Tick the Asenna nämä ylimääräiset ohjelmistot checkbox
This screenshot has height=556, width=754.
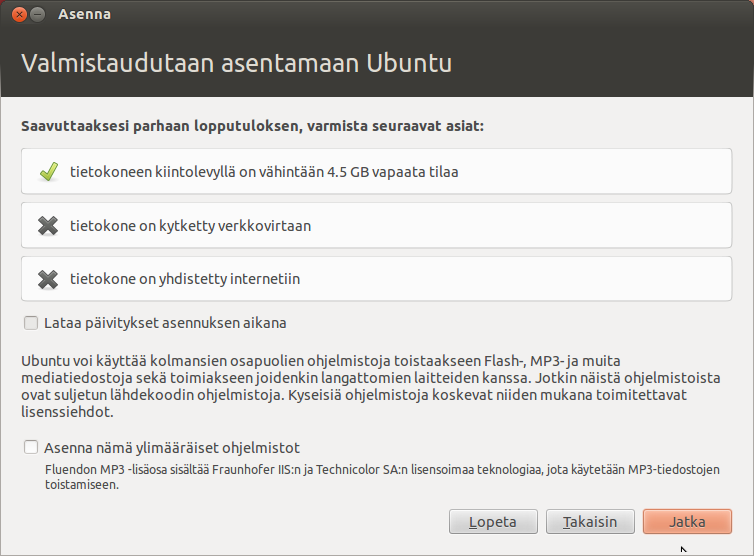(x=31, y=447)
